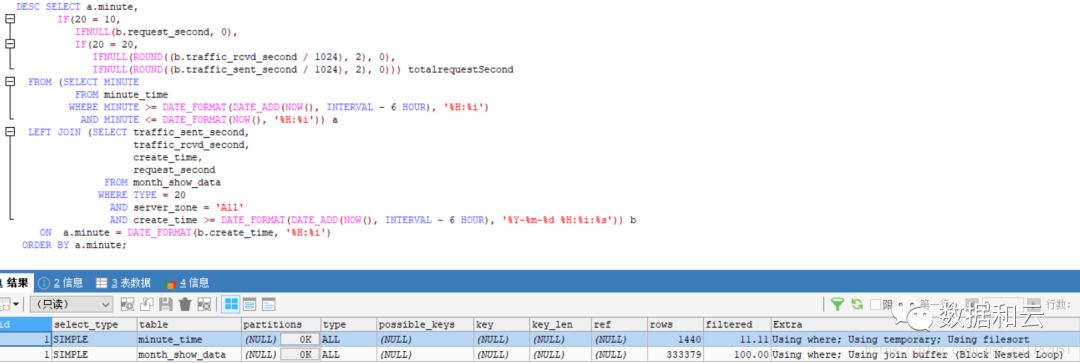Click 'DESC SELECT a.minute,' first code line

pyautogui.click(x=77, y=7)
